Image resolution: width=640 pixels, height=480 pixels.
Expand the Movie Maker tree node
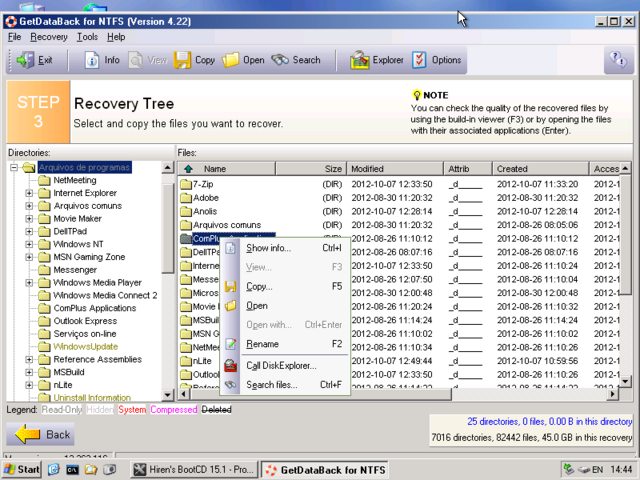point(29,219)
